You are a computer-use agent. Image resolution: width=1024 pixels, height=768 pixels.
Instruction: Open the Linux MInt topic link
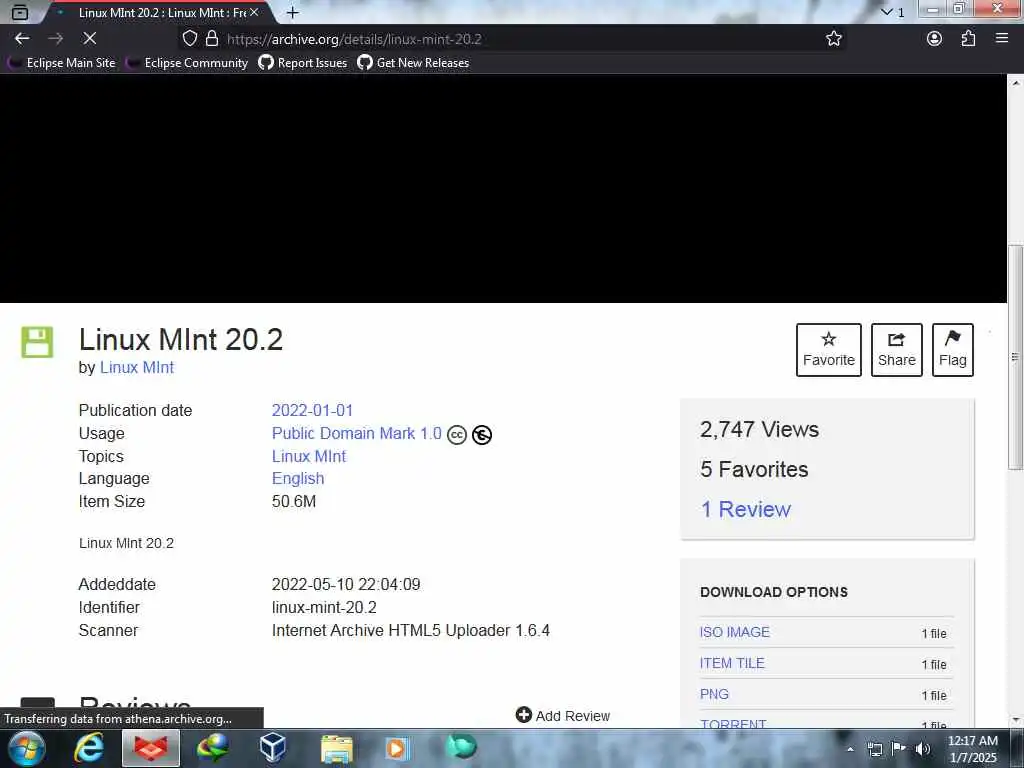point(309,456)
